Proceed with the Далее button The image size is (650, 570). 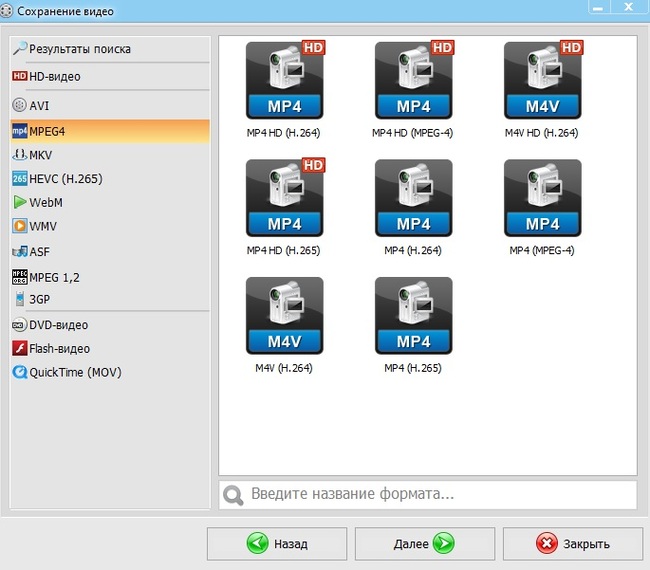(425, 543)
